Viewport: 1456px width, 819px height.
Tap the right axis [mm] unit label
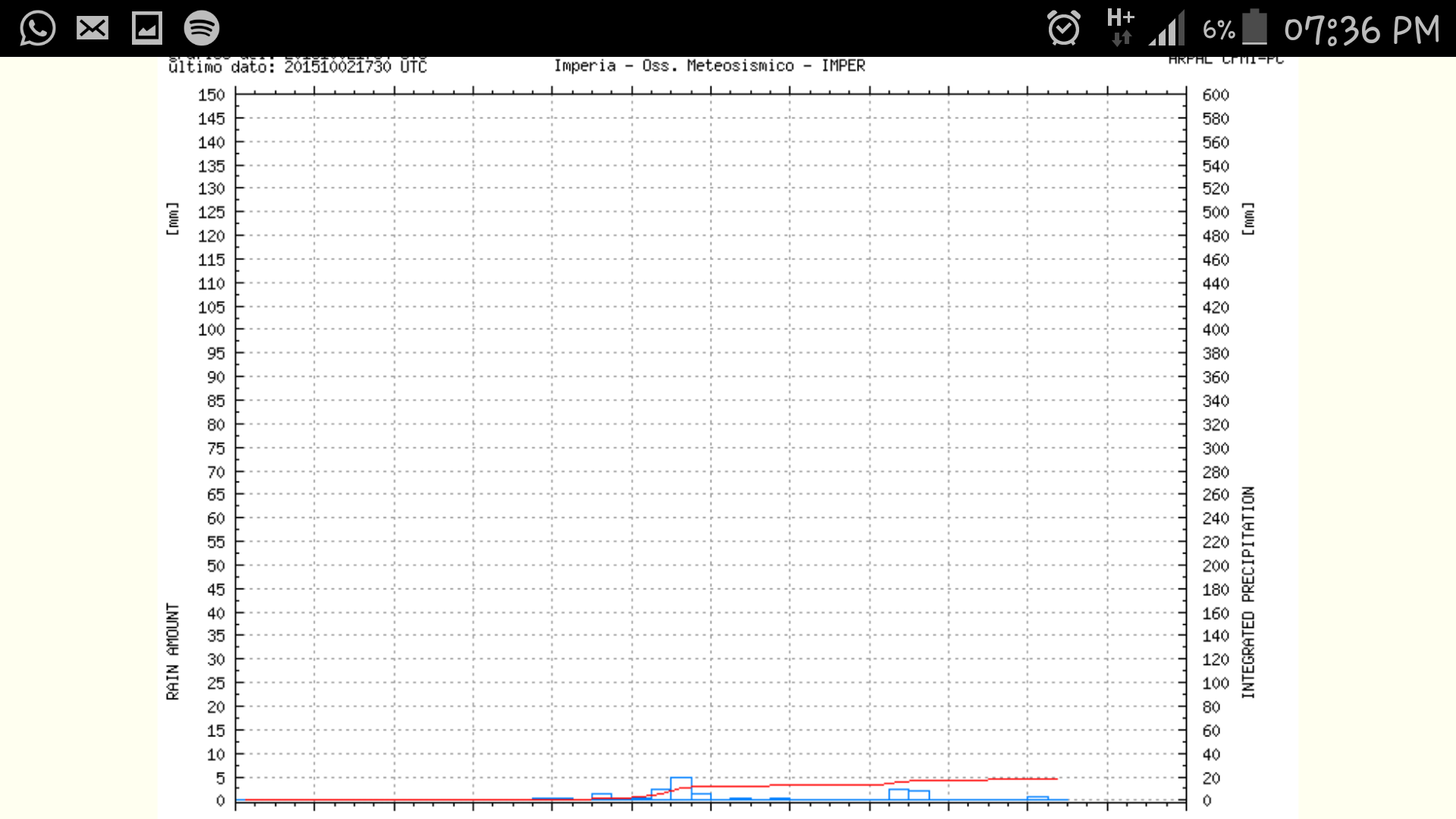click(x=1248, y=219)
